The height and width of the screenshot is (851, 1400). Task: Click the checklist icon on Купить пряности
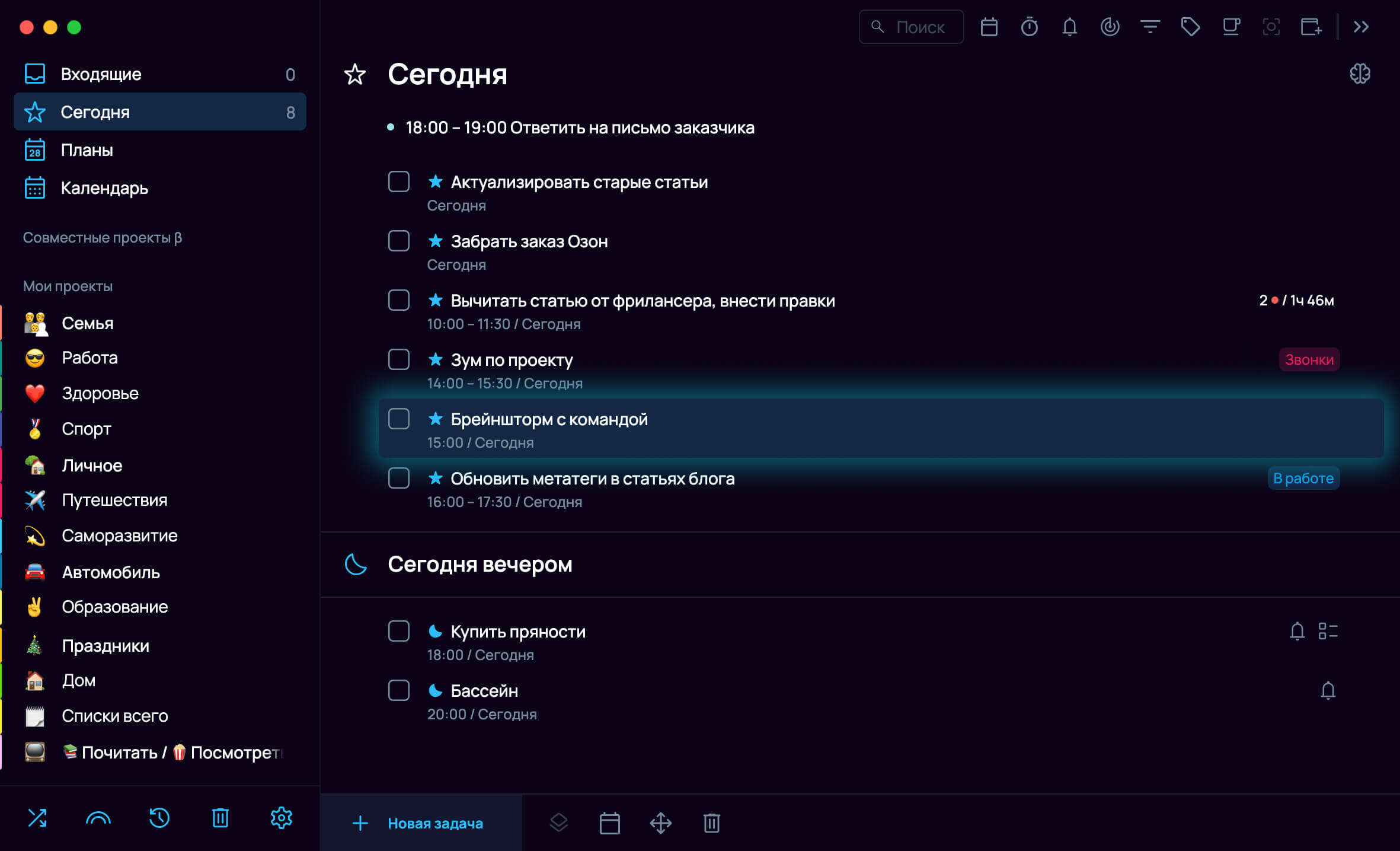1328,631
